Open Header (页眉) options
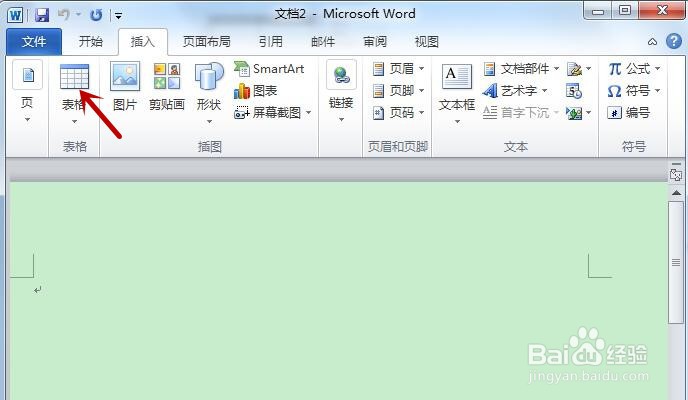This screenshot has height=400, width=688. pyautogui.click(x=398, y=69)
